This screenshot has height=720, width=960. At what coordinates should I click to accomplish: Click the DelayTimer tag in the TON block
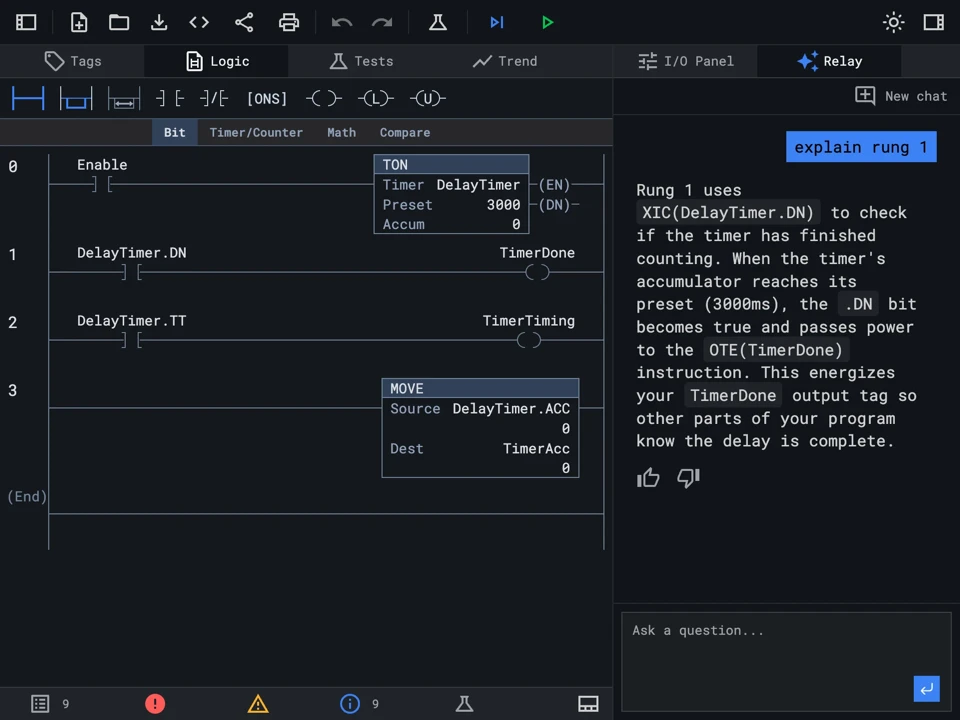(478, 185)
